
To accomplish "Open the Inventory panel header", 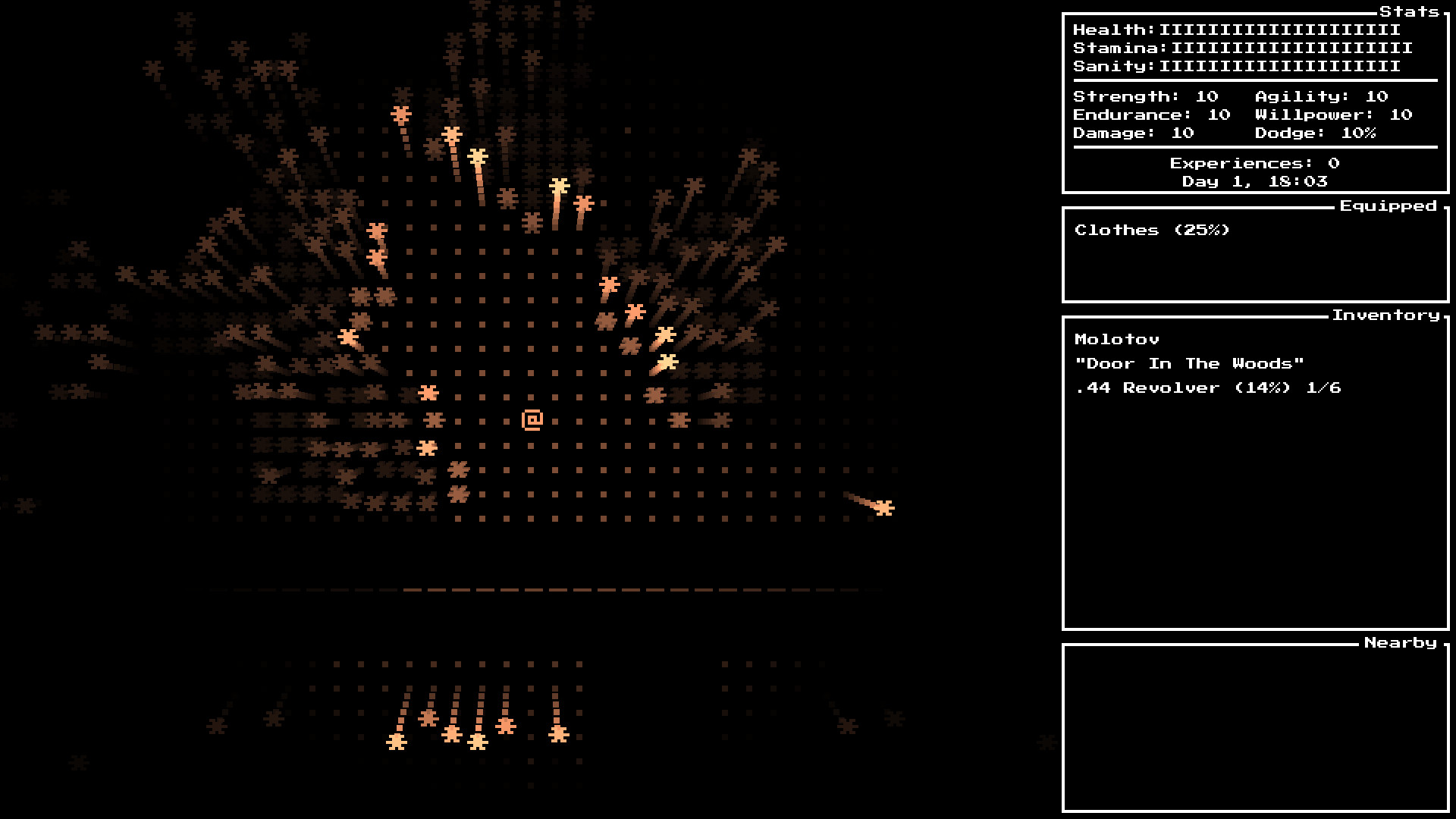I will tap(1386, 315).
